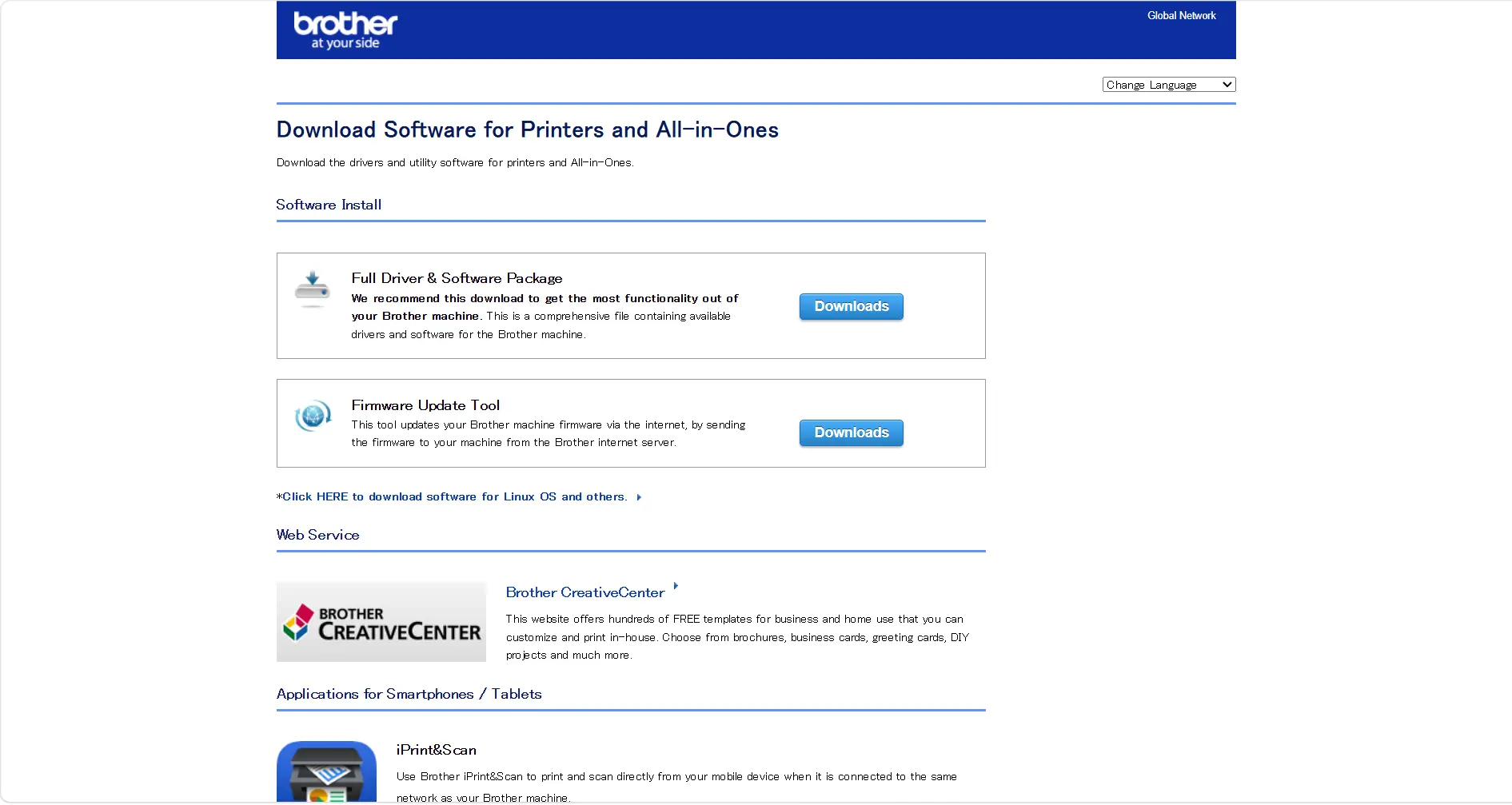
Task: Click the Brother CreativeCenter banner image
Action: click(381, 622)
